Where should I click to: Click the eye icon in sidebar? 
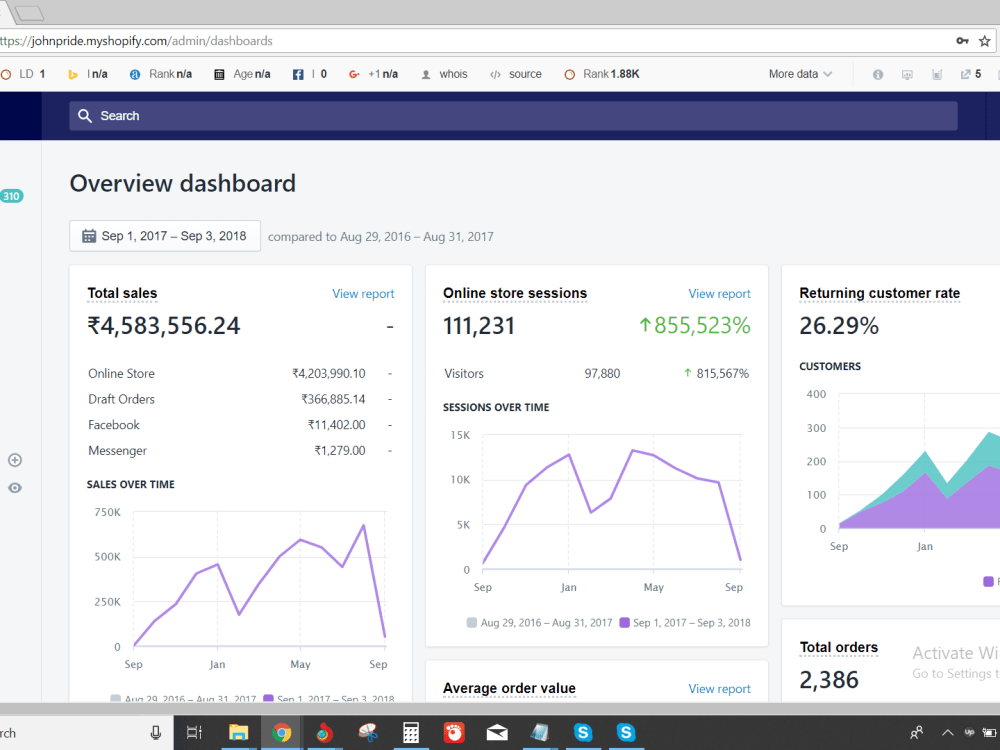(15, 488)
